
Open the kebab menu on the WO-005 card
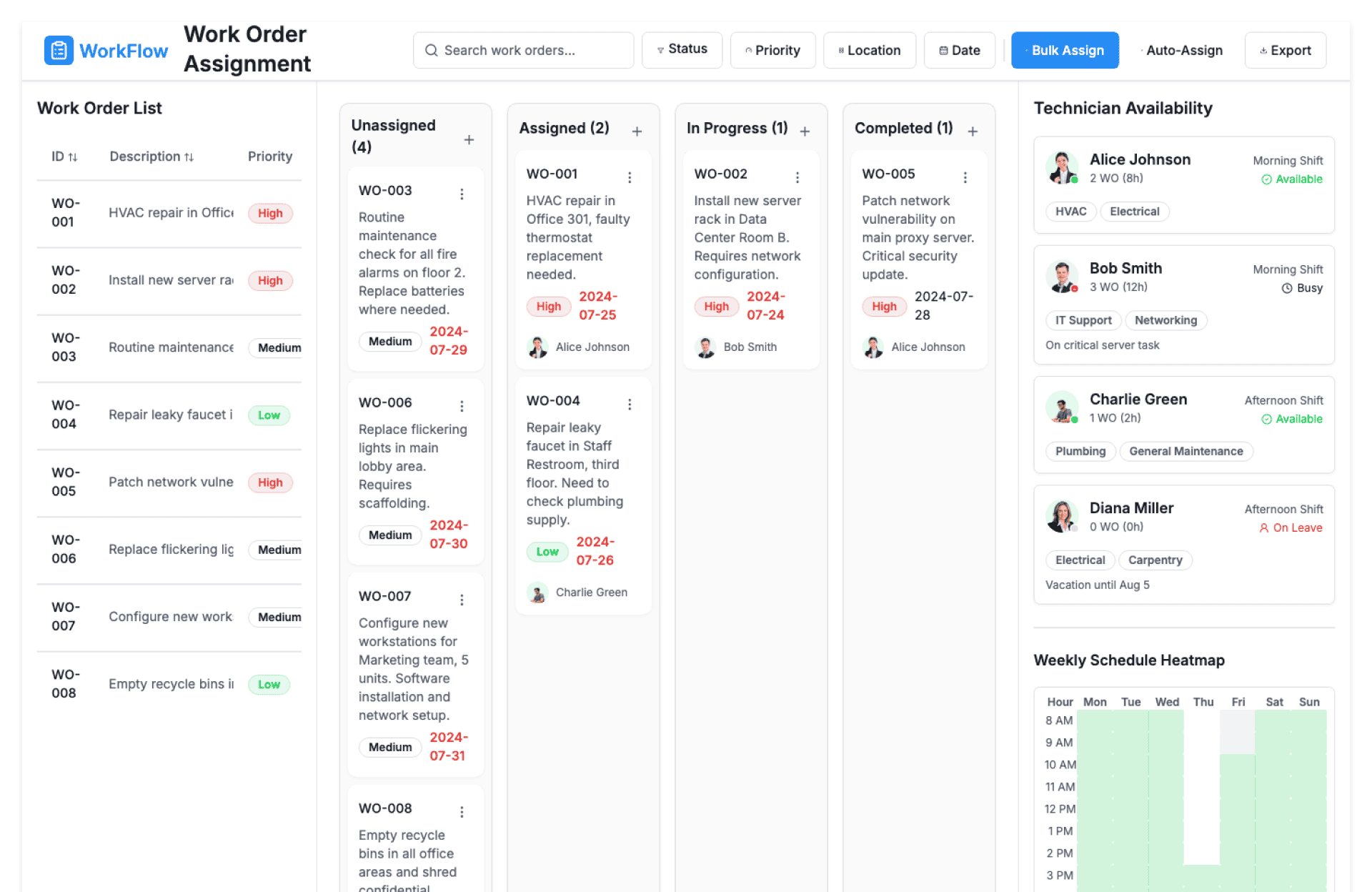click(965, 177)
